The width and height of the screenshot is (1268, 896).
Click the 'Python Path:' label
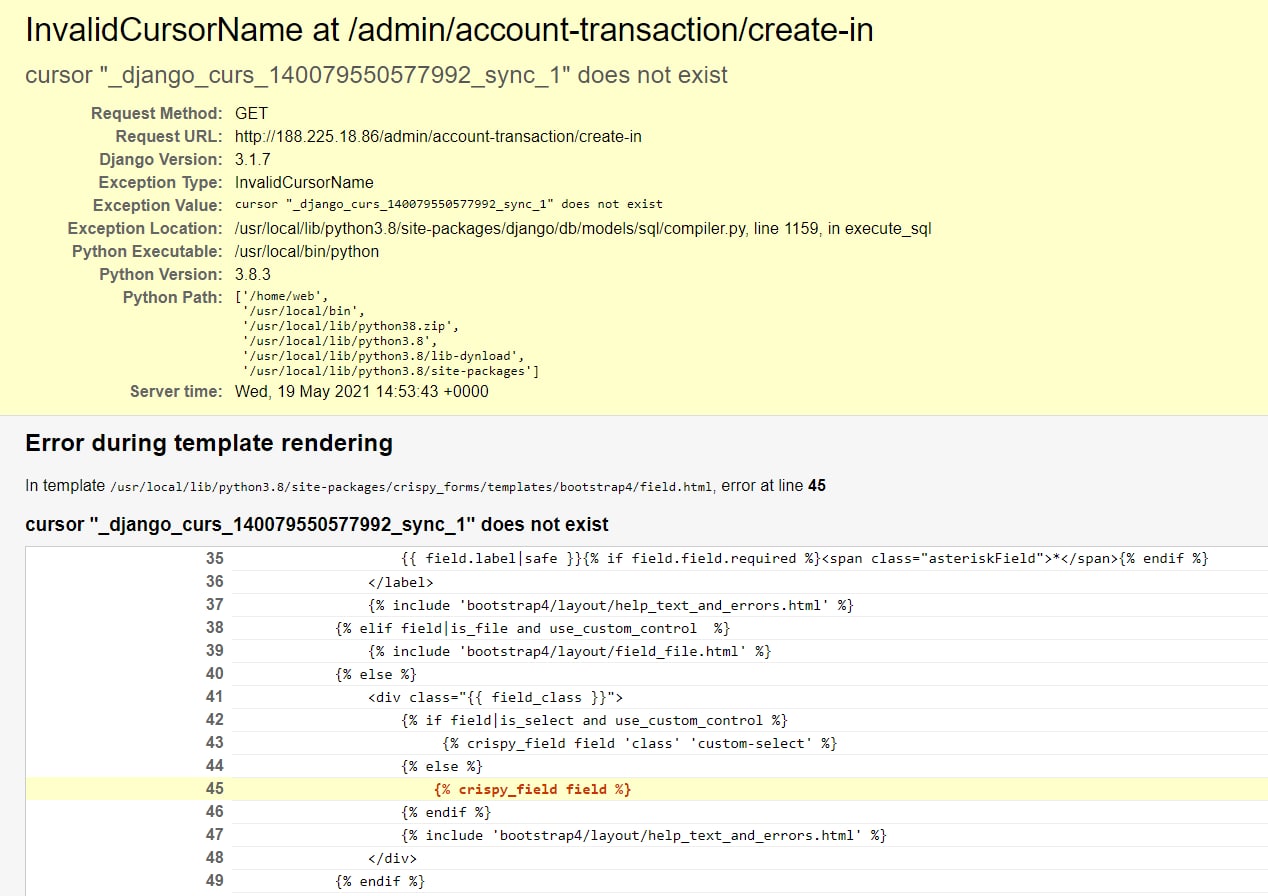[173, 298]
